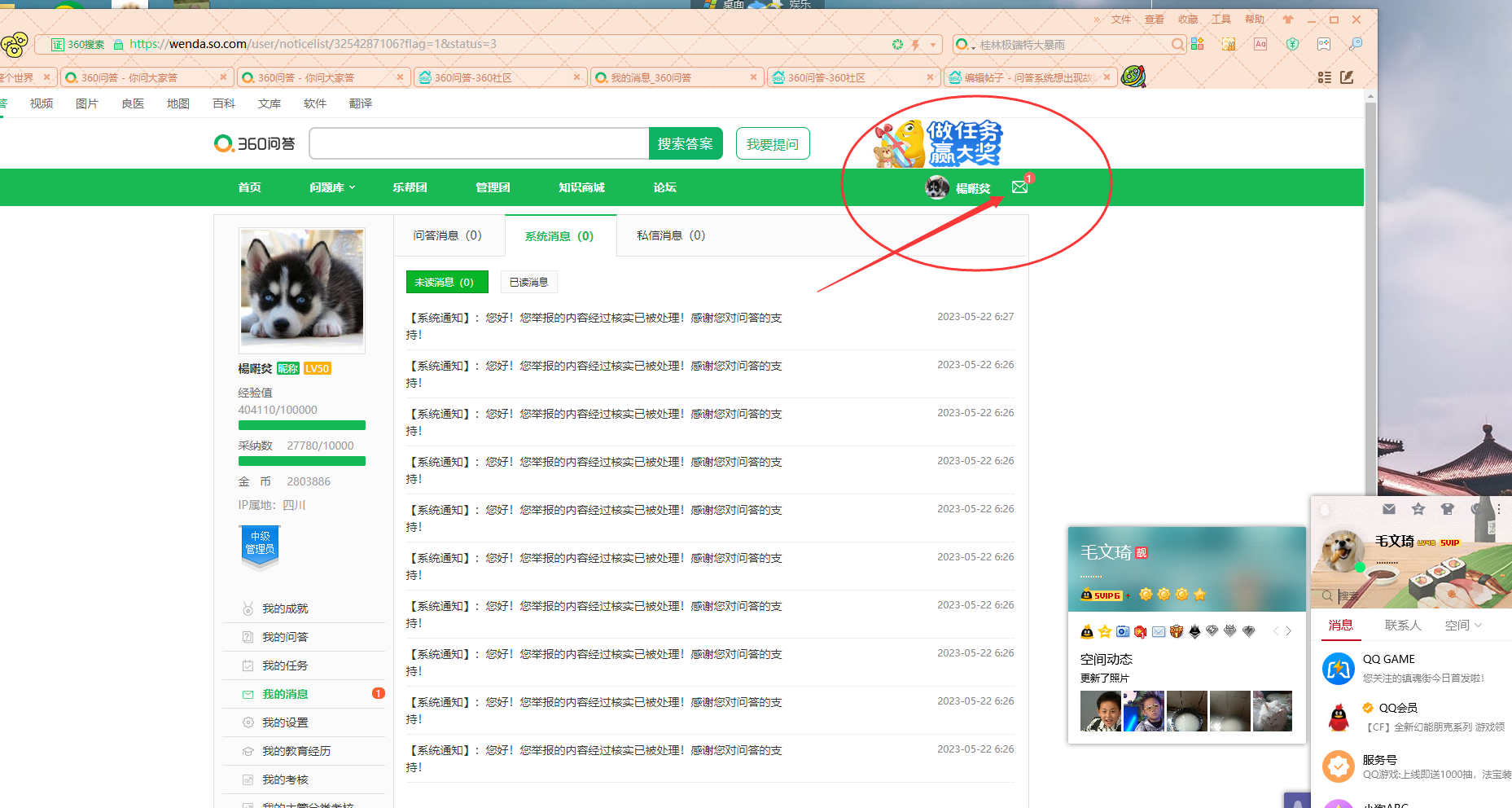Click the 360问答 search input field
Viewport: 1512px width, 808px height.
coord(480,143)
